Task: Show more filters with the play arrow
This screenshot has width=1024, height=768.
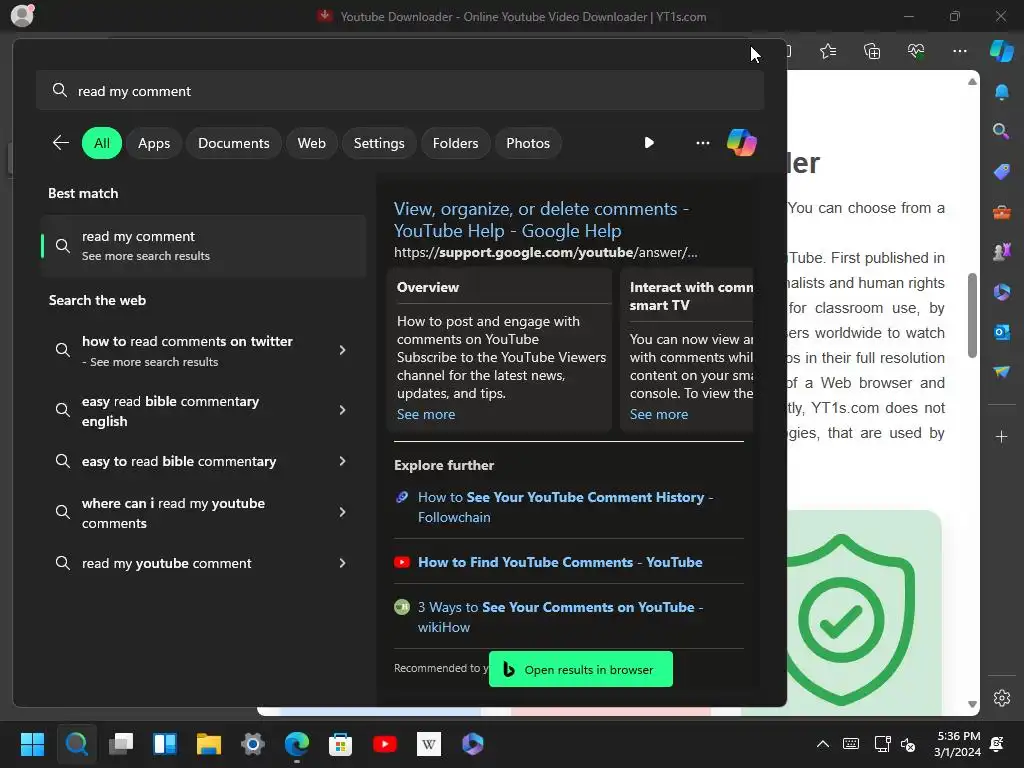Action: [x=648, y=143]
